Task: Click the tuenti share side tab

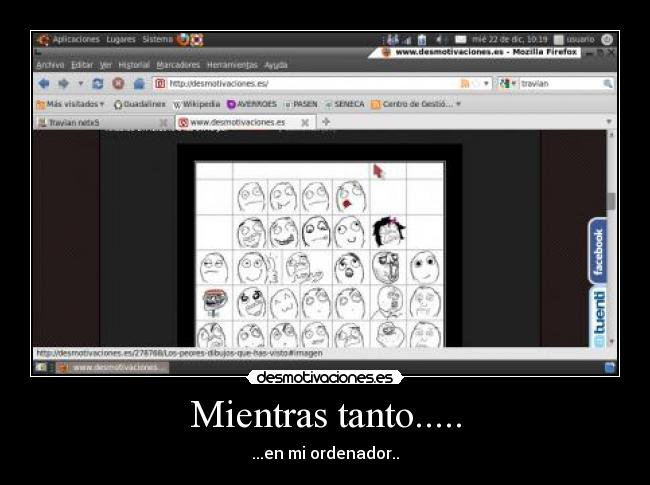Action: click(598, 317)
